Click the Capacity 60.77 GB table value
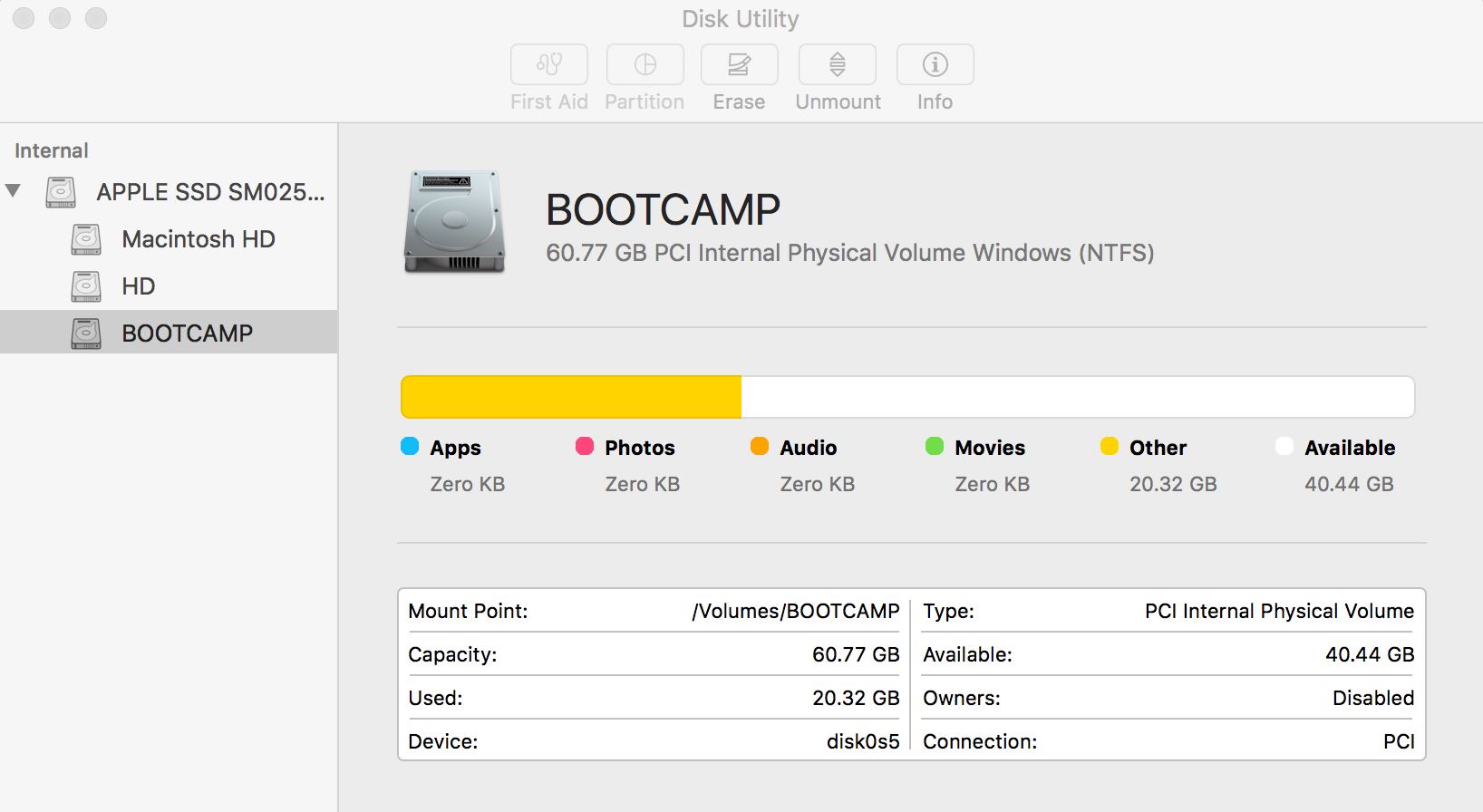The width and height of the screenshot is (1483, 812). (x=856, y=654)
